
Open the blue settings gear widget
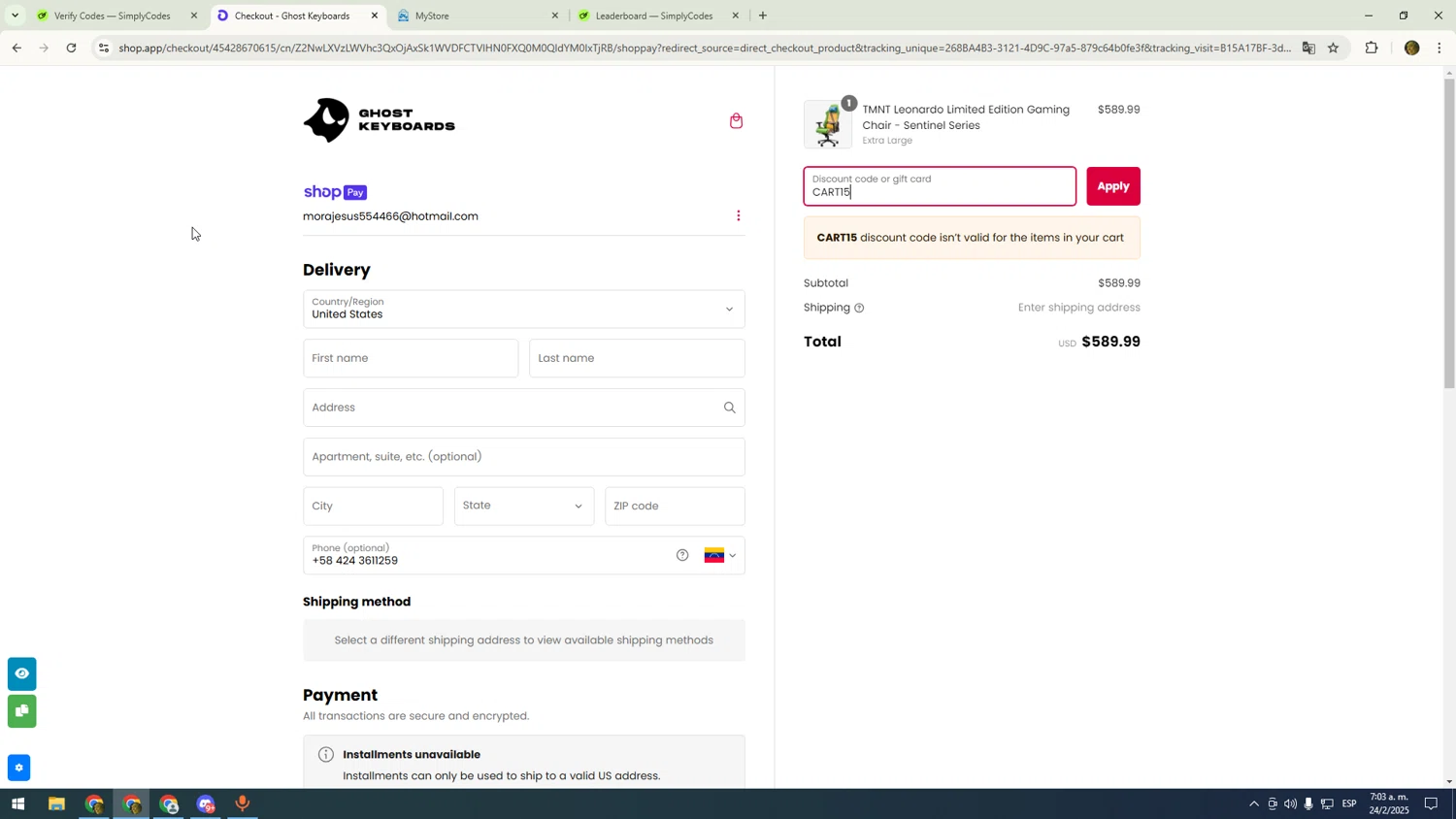(18, 768)
